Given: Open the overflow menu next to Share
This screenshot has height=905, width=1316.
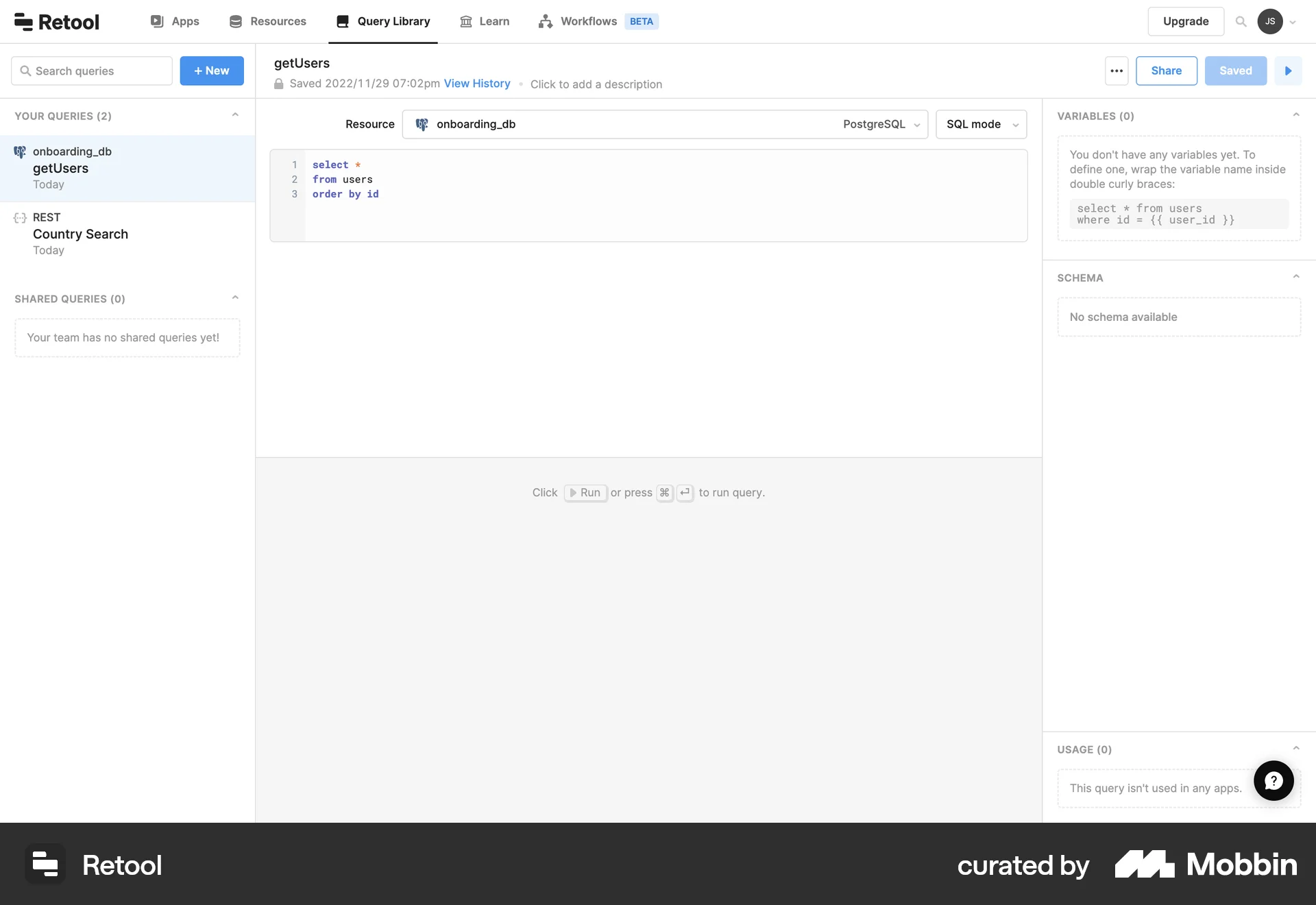Looking at the screenshot, I should [x=1117, y=71].
